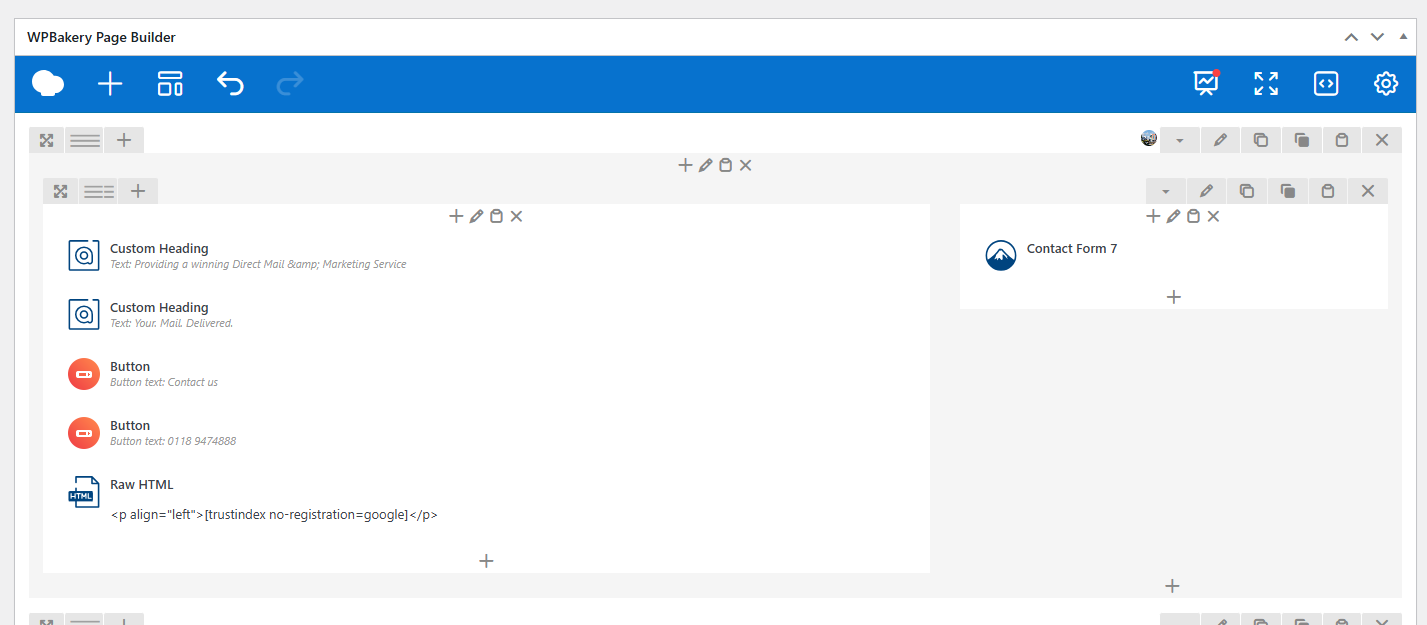Open the Insights presentation icon with red dot

[1206, 84]
